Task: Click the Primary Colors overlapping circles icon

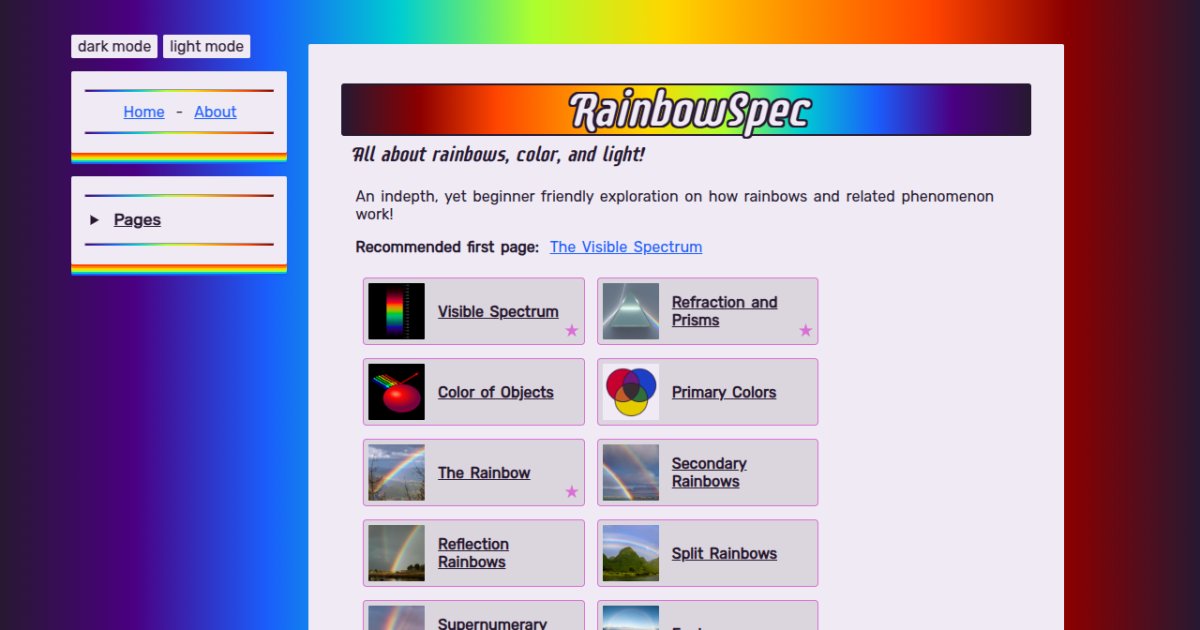Action: click(x=631, y=392)
